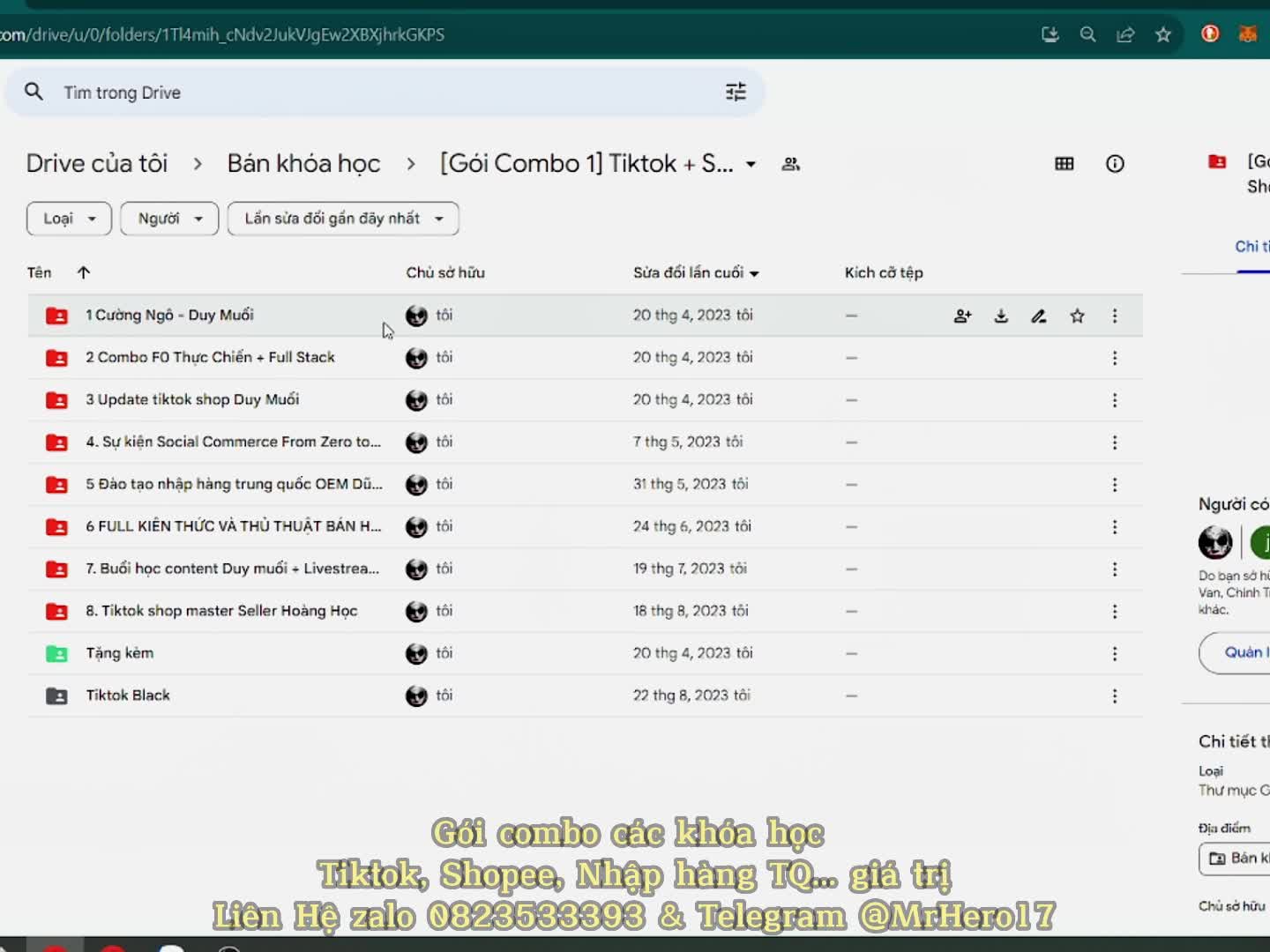The height and width of the screenshot is (952, 1270).
Task: Open the member sharing icon next to breadcrumb
Action: 790,163
